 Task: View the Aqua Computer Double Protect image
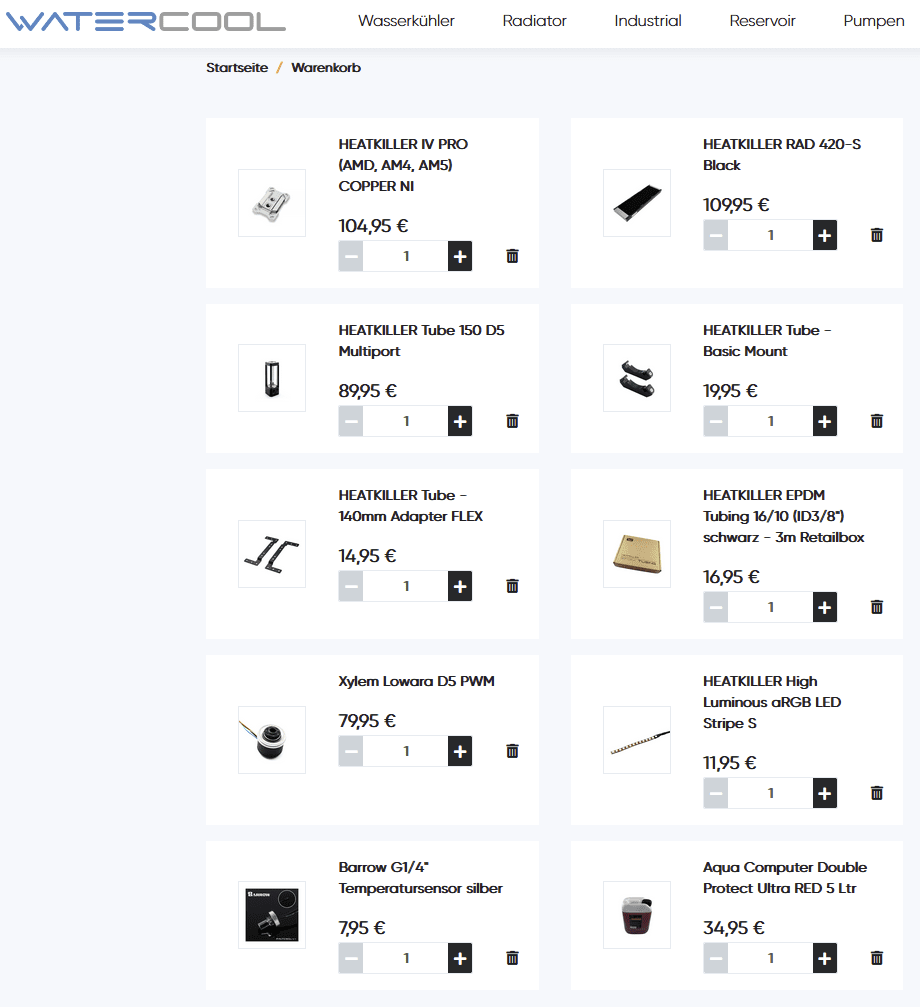pos(636,915)
